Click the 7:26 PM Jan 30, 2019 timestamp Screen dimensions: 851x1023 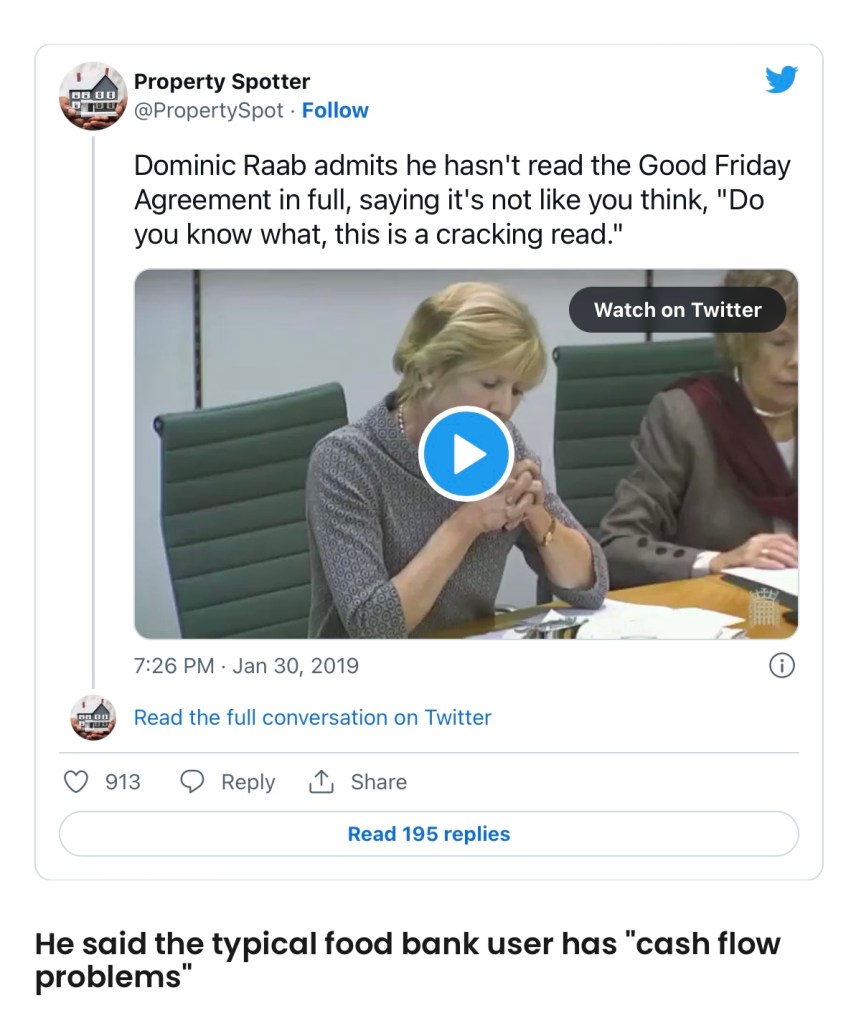(x=246, y=665)
